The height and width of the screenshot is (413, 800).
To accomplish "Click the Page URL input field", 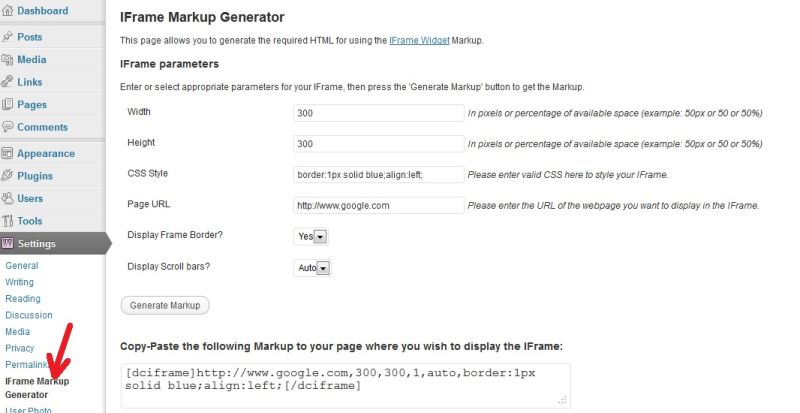I will point(379,205).
